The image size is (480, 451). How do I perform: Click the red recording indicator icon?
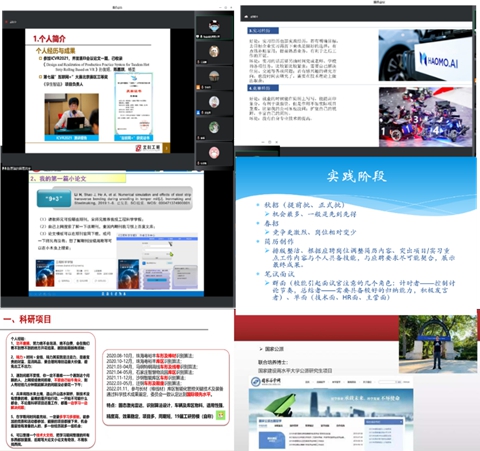(x=6, y=22)
